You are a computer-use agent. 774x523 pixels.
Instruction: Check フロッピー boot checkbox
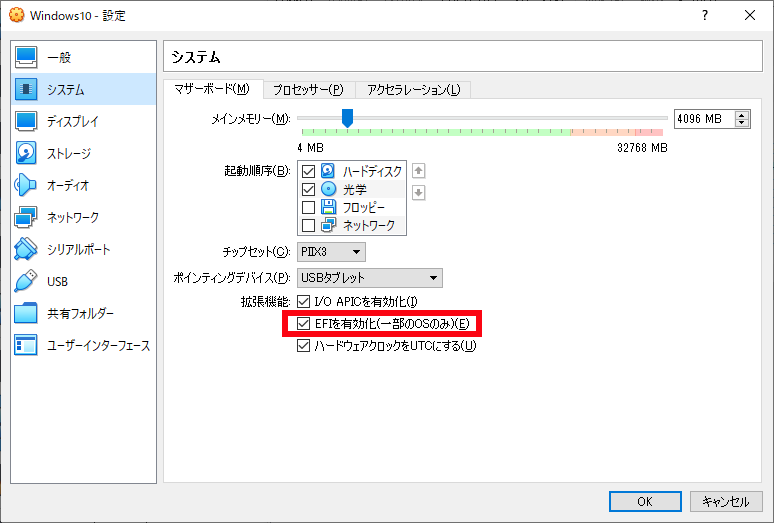click(309, 207)
